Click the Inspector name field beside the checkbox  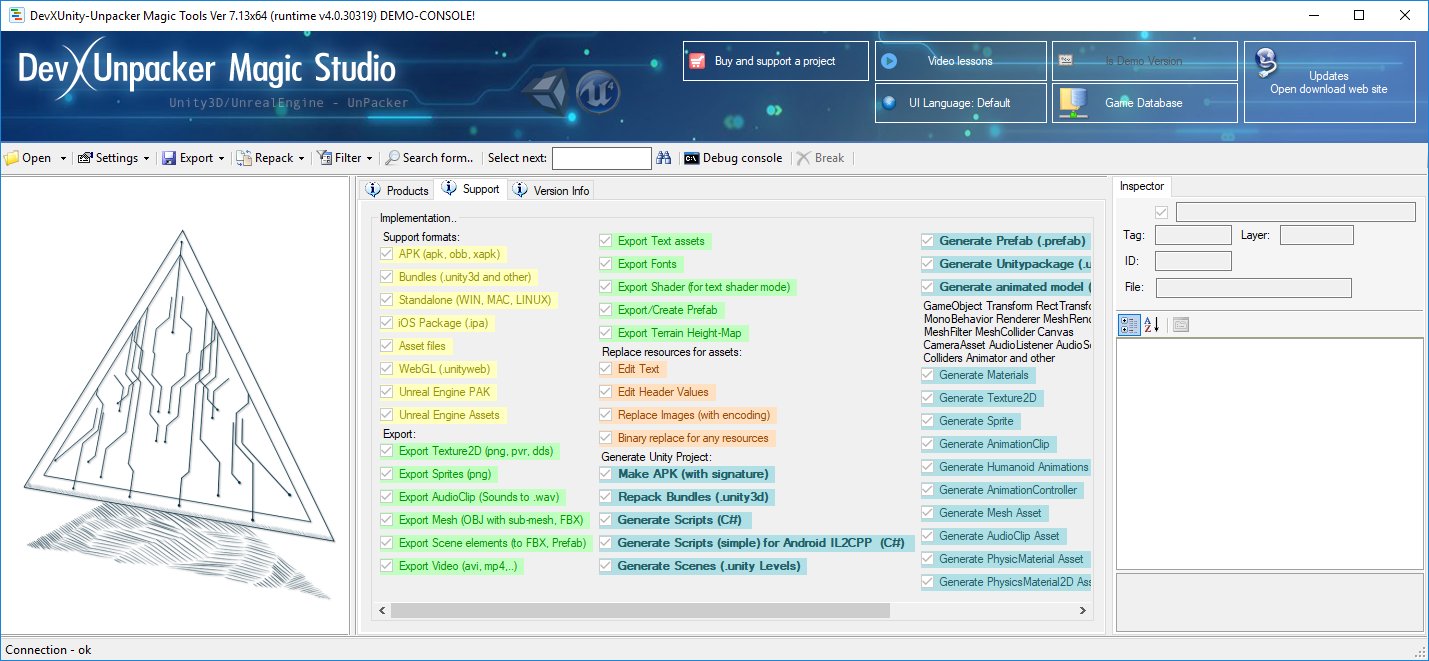coord(1296,212)
